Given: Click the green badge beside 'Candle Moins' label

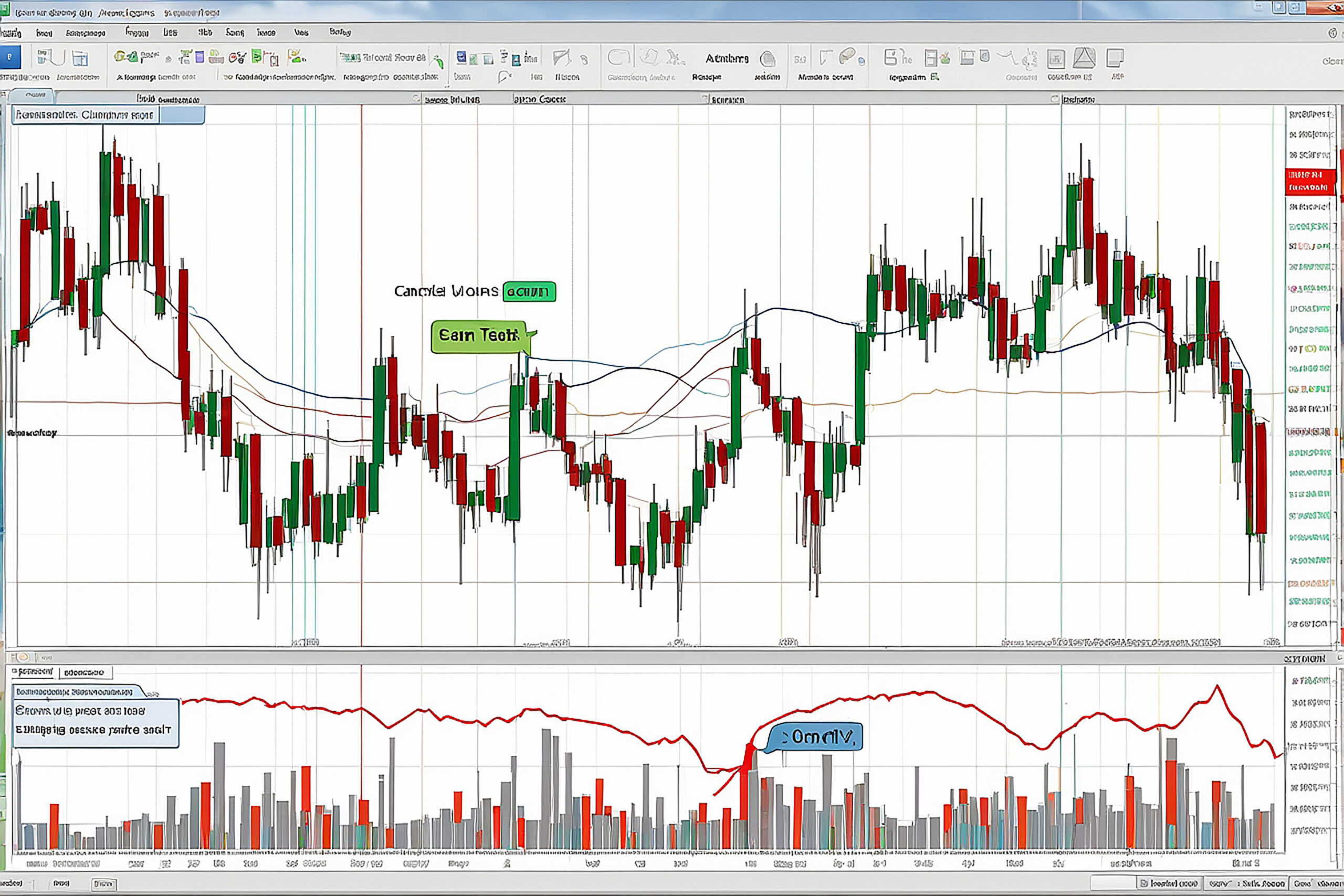Looking at the screenshot, I should tap(529, 291).
